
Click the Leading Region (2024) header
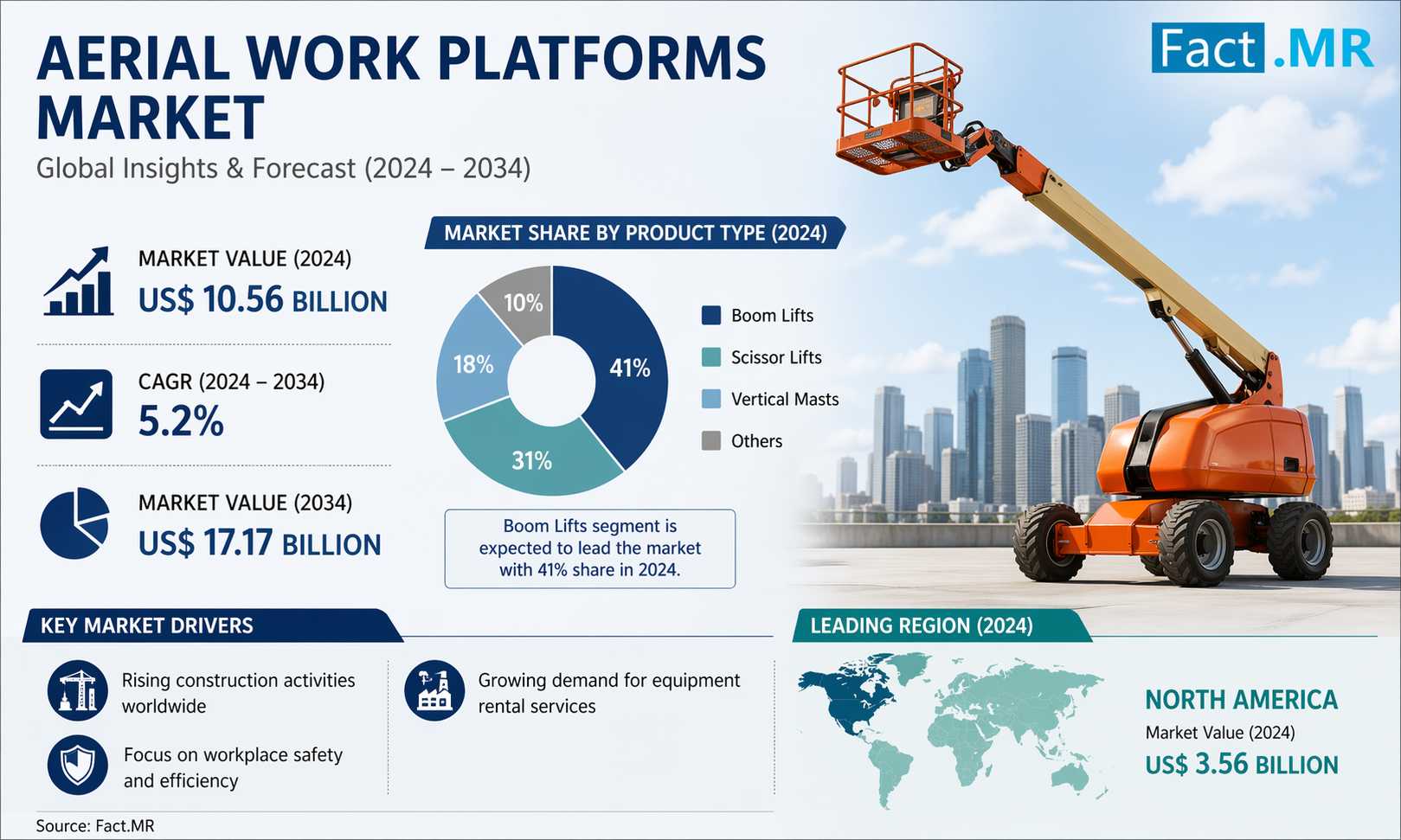(922, 625)
